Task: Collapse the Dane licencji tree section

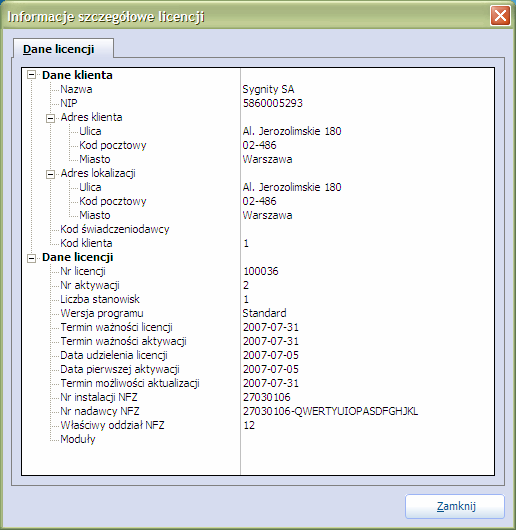Action: click(x=31, y=259)
